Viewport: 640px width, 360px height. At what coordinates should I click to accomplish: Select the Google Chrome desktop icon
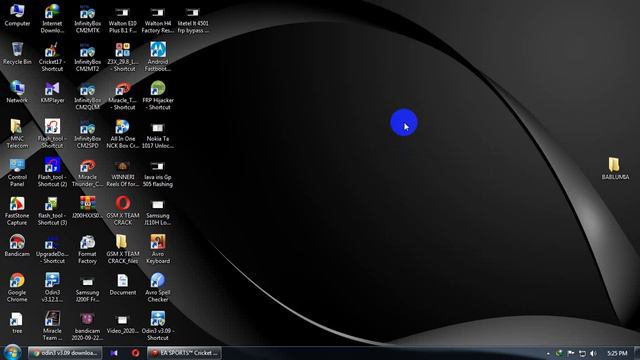click(x=17, y=287)
